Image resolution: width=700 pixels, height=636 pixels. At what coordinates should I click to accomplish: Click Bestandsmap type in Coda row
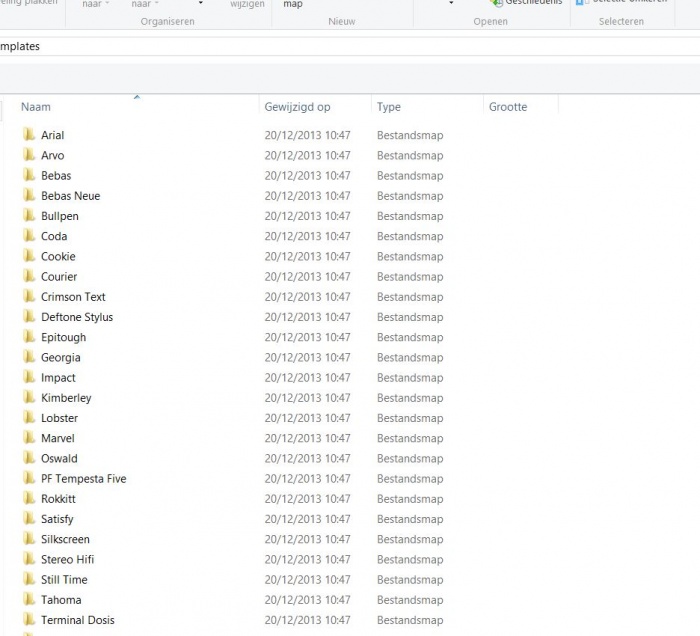(x=410, y=236)
